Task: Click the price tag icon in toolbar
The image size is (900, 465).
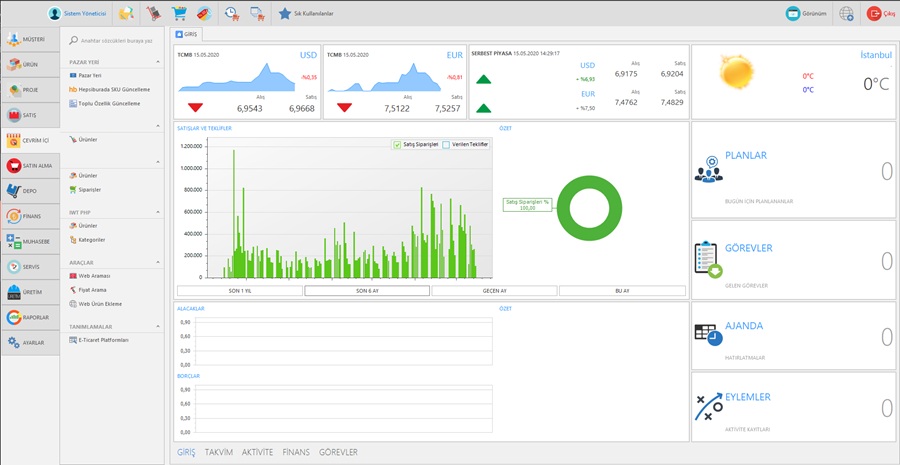Action: coord(204,14)
